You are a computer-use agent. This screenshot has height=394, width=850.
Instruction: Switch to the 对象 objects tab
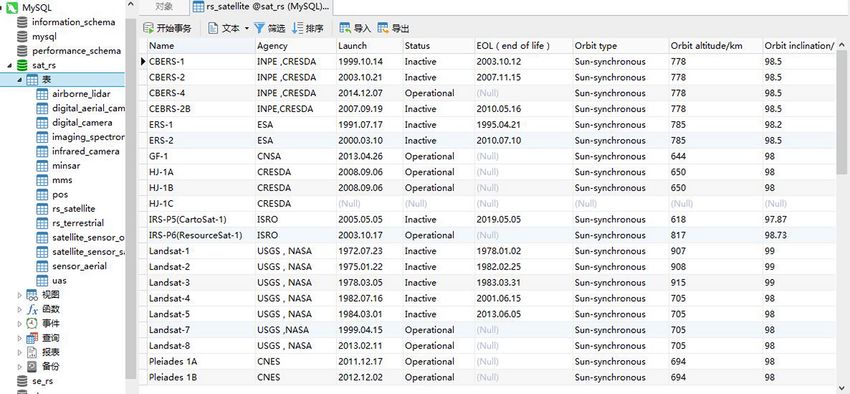164,7
